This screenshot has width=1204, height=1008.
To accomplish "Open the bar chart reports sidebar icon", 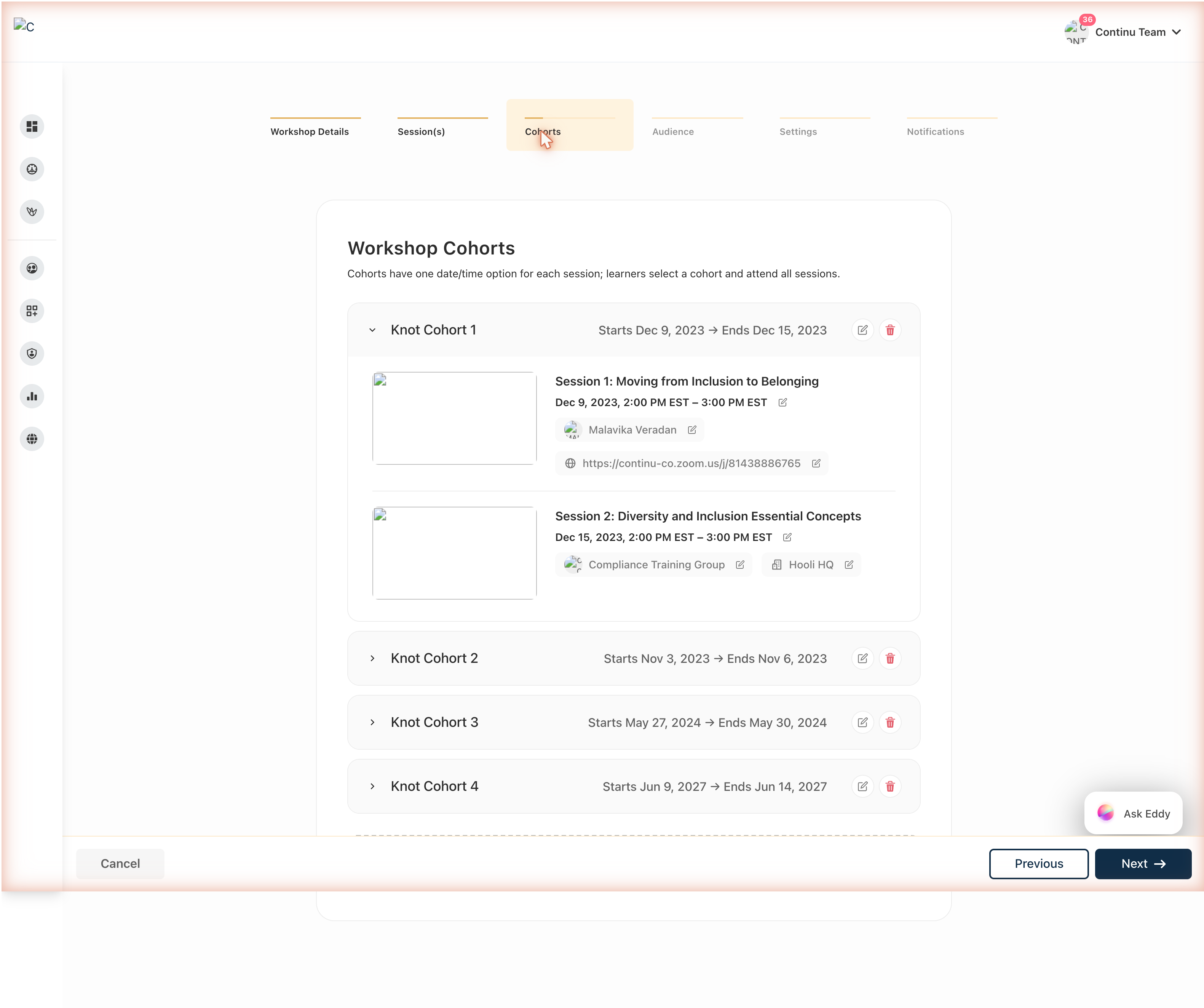I will [32, 397].
